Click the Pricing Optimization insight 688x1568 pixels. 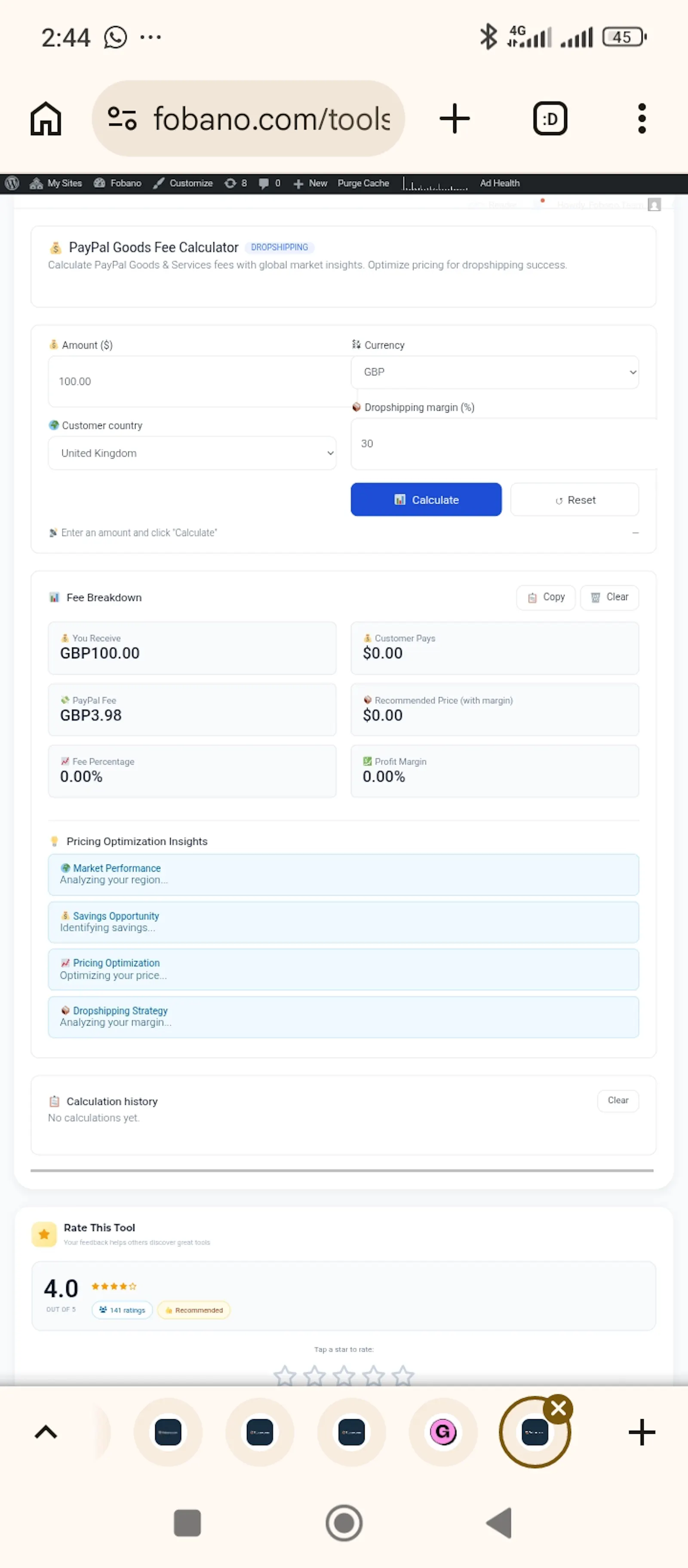click(x=344, y=969)
